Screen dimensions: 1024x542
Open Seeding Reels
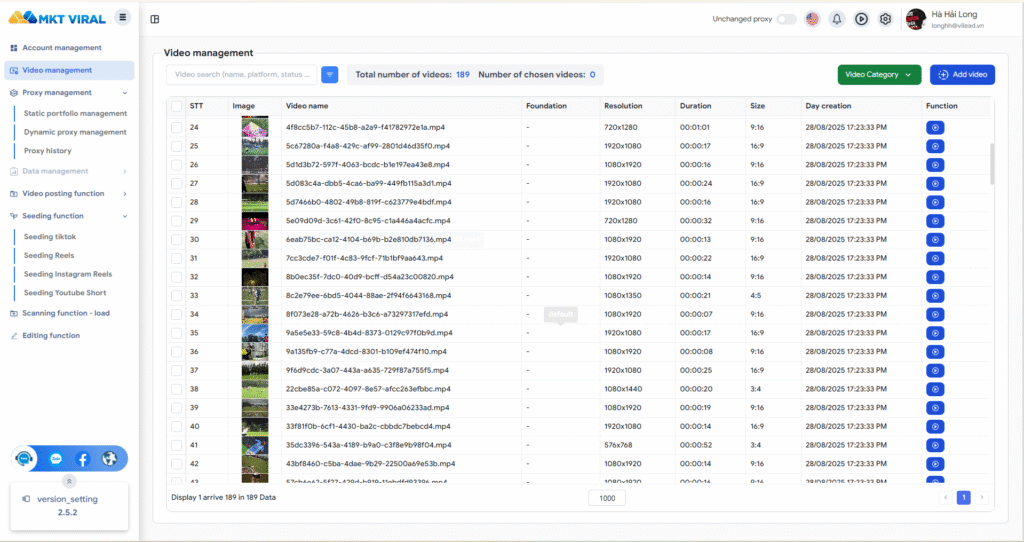pos(49,255)
